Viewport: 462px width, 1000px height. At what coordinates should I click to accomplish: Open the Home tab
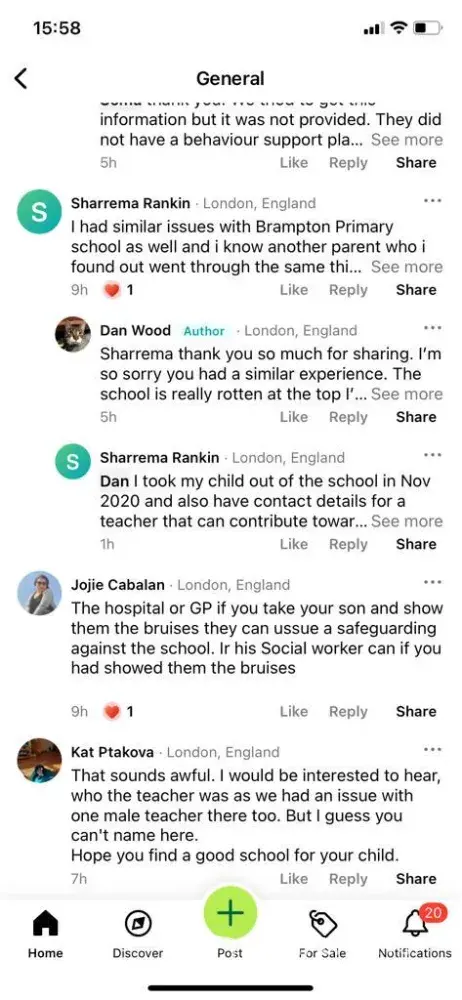pyautogui.click(x=45, y=933)
